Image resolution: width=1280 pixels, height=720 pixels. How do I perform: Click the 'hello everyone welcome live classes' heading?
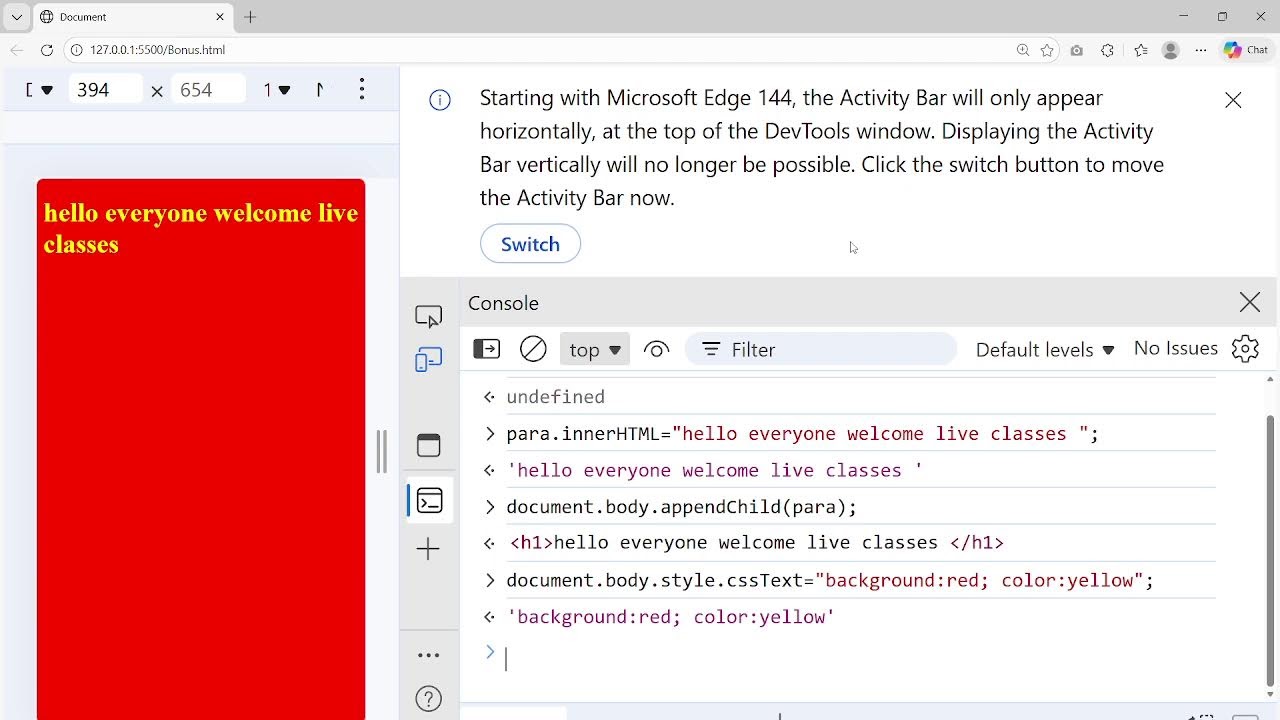click(201, 229)
